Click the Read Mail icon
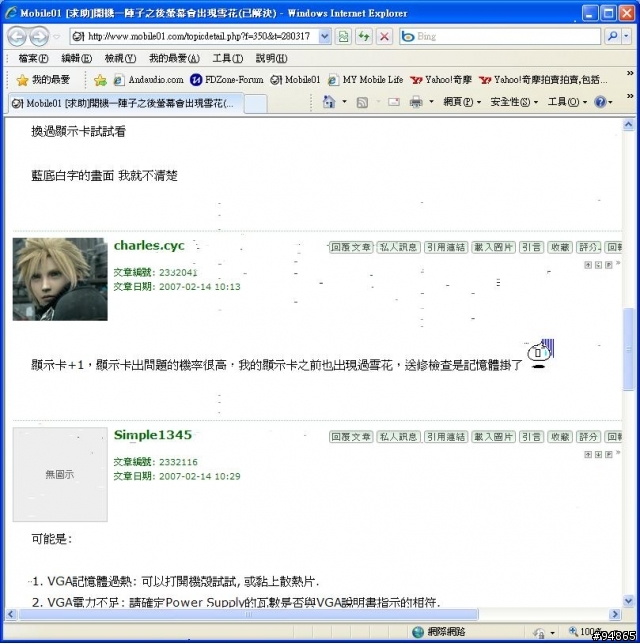640x644 pixels. click(394, 101)
